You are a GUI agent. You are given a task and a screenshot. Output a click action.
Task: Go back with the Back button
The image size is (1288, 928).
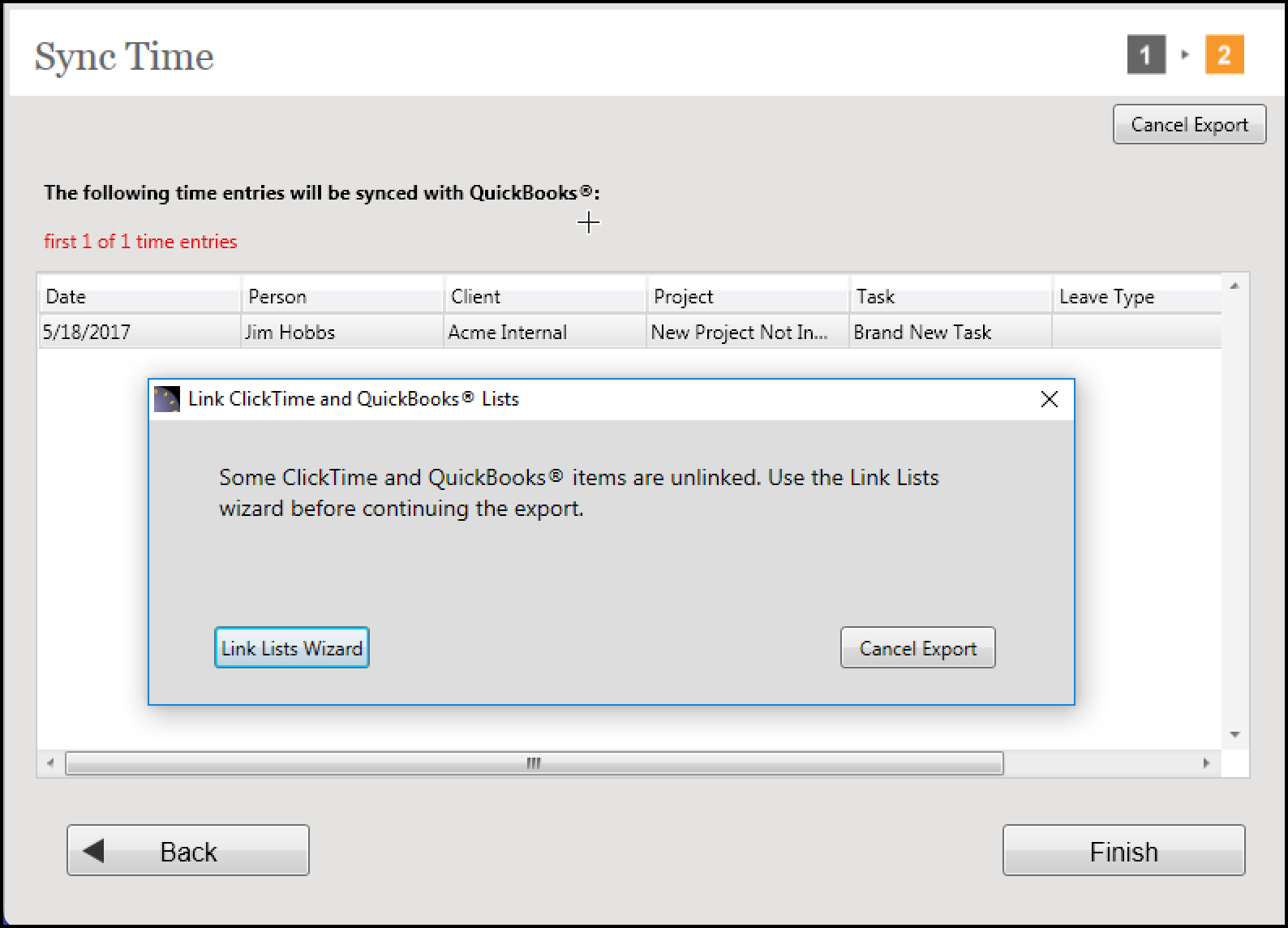point(188,850)
